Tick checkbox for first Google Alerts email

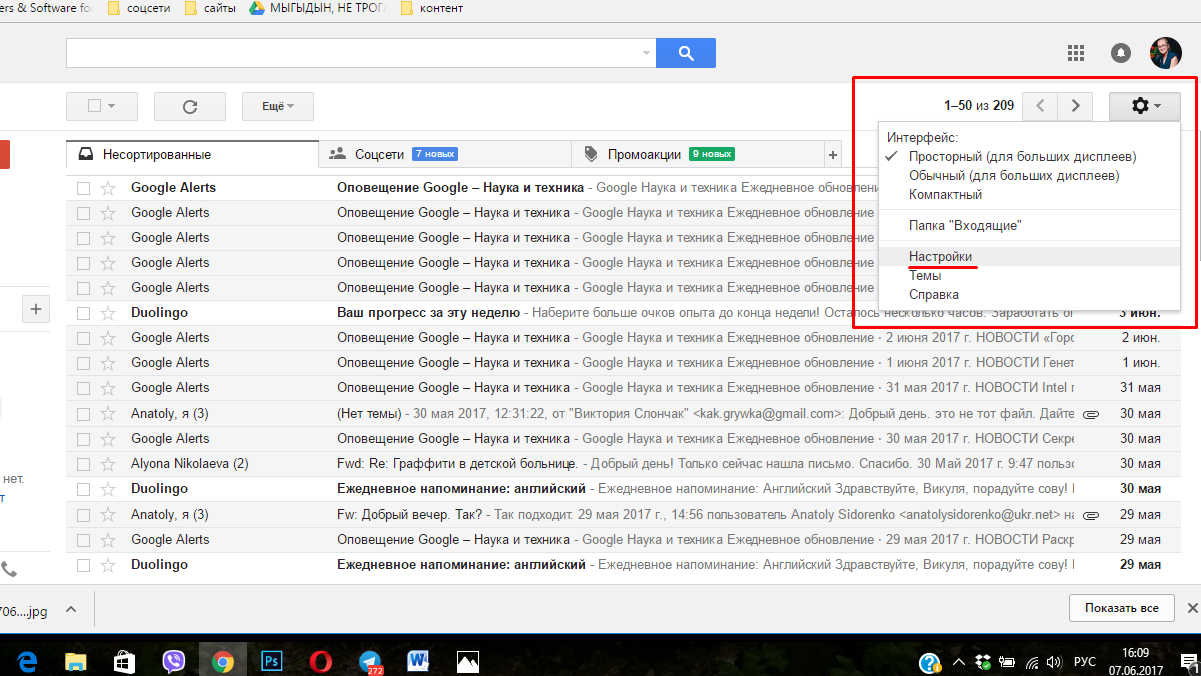click(83, 188)
